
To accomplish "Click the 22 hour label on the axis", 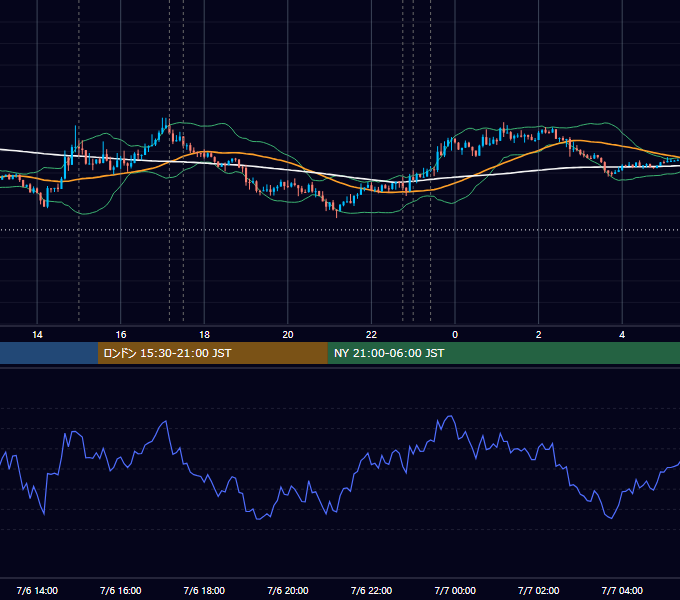I will click(x=371, y=335).
